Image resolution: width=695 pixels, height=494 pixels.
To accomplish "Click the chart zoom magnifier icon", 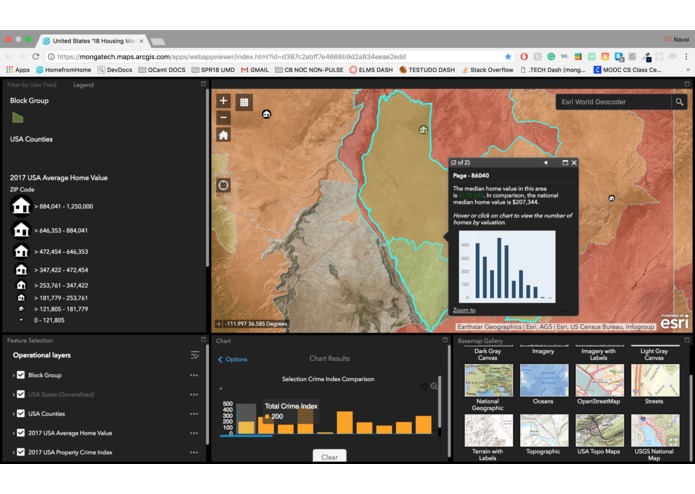I will [x=434, y=386].
